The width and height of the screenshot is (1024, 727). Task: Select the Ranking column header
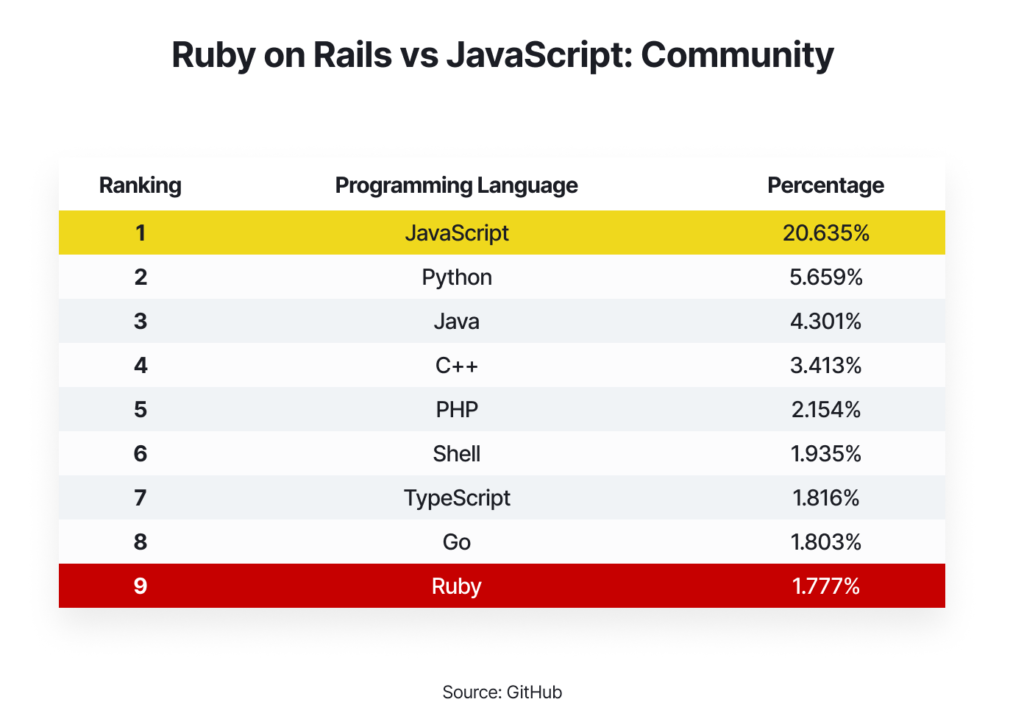point(140,185)
